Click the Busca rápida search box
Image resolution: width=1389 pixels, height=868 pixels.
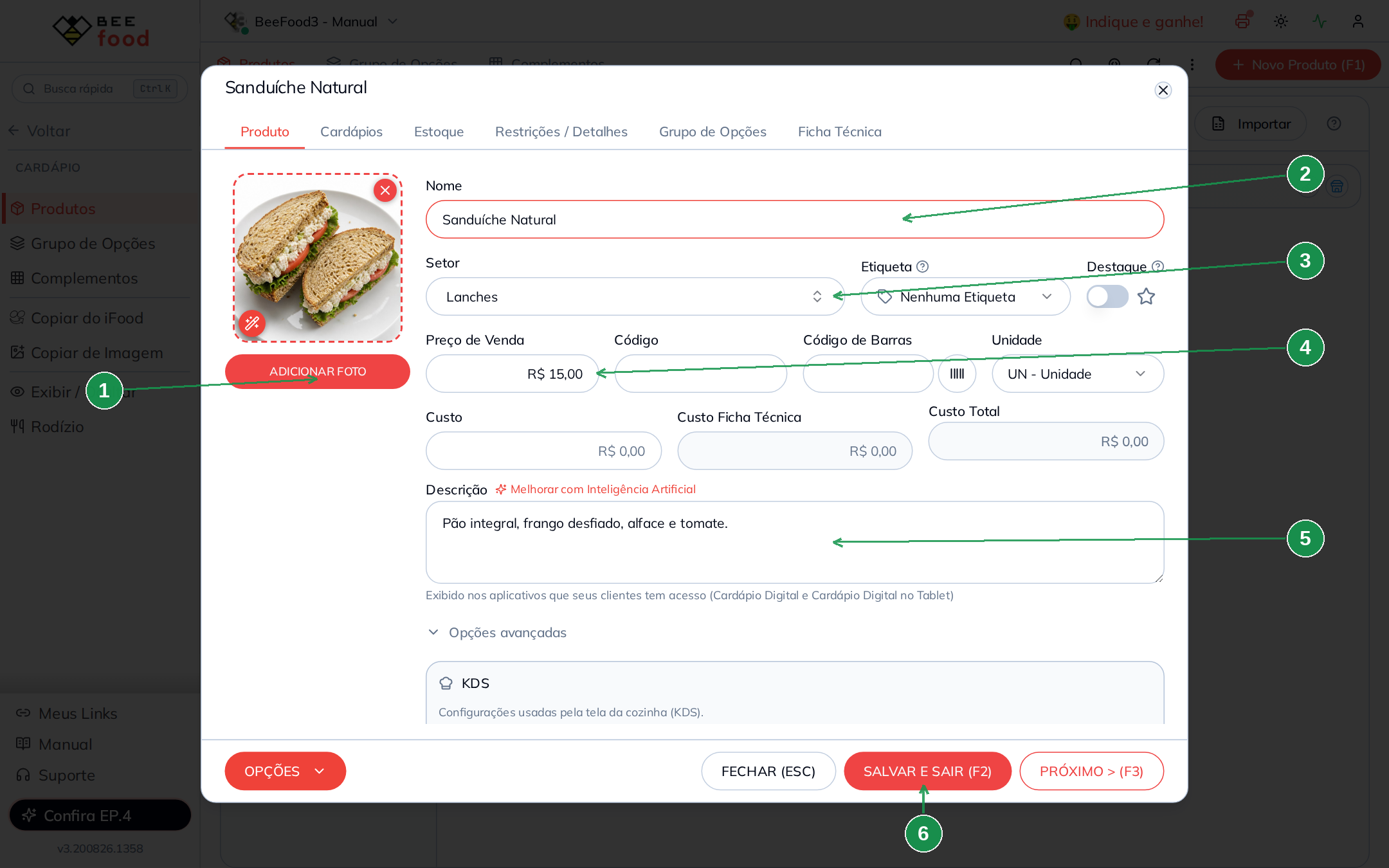(x=100, y=88)
